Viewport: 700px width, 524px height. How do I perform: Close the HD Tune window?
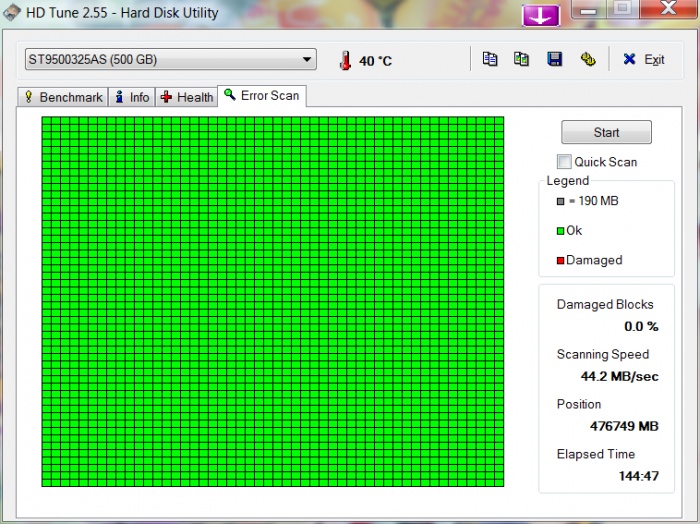click(x=668, y=9)
